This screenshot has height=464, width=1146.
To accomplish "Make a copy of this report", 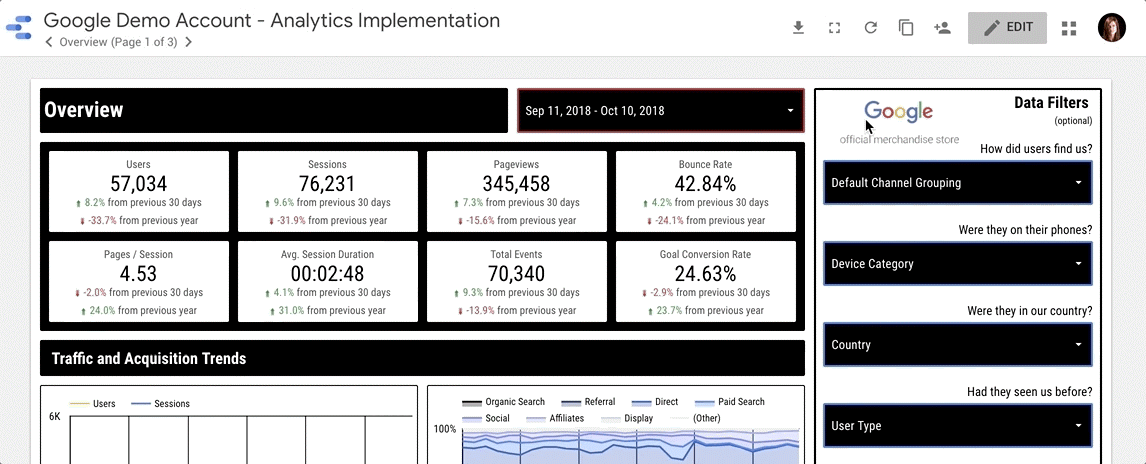I will tap(906, 28).
